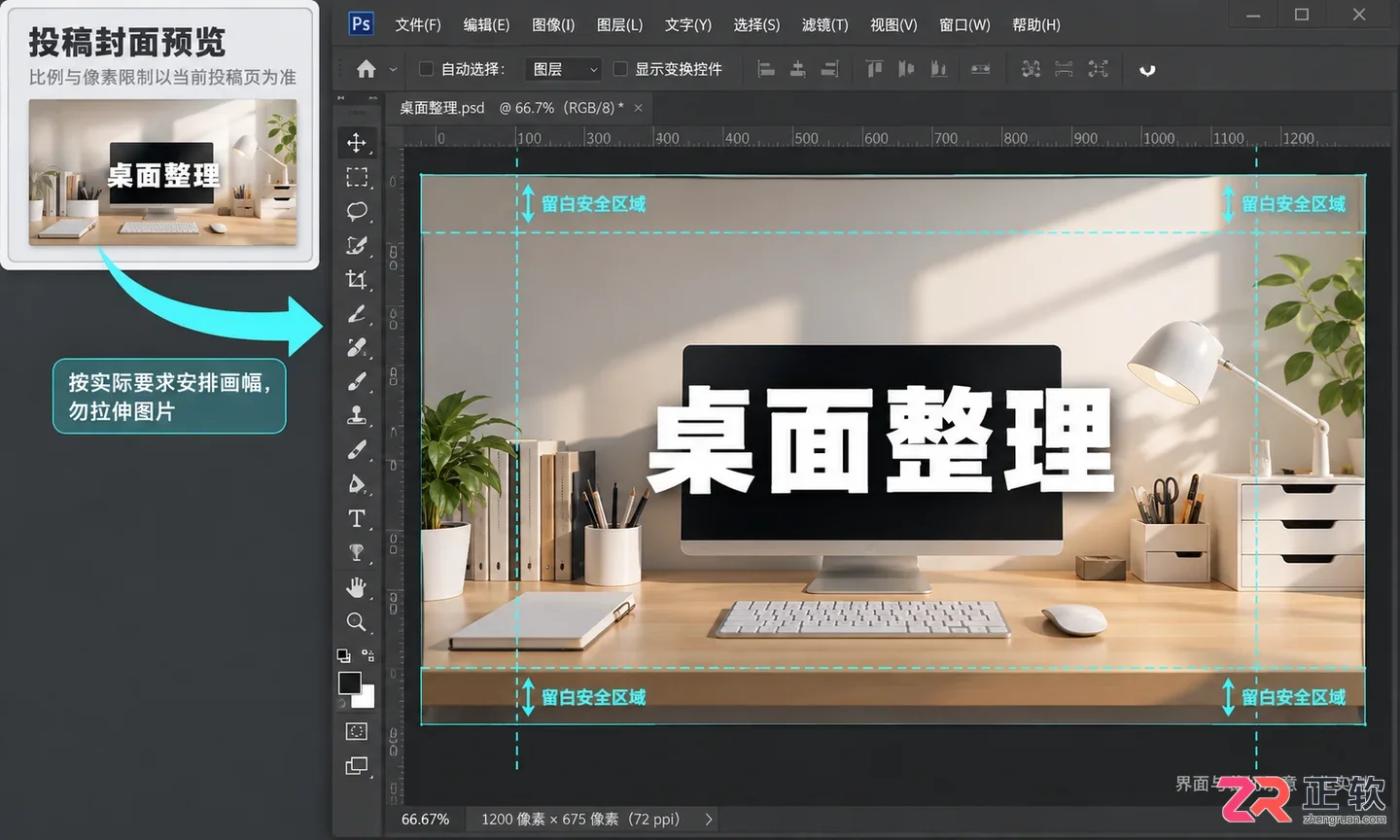Open the 文字(Y) menu

[688, 24]
